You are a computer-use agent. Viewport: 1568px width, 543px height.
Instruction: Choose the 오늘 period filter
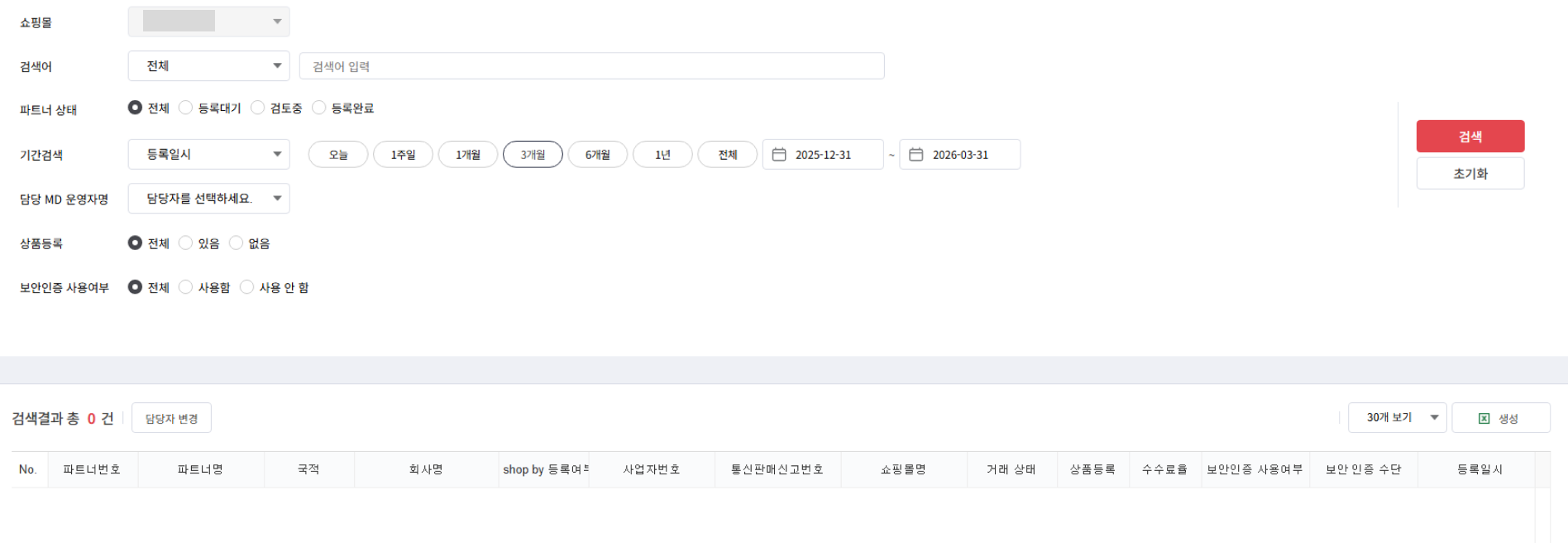tap(338, 155)
